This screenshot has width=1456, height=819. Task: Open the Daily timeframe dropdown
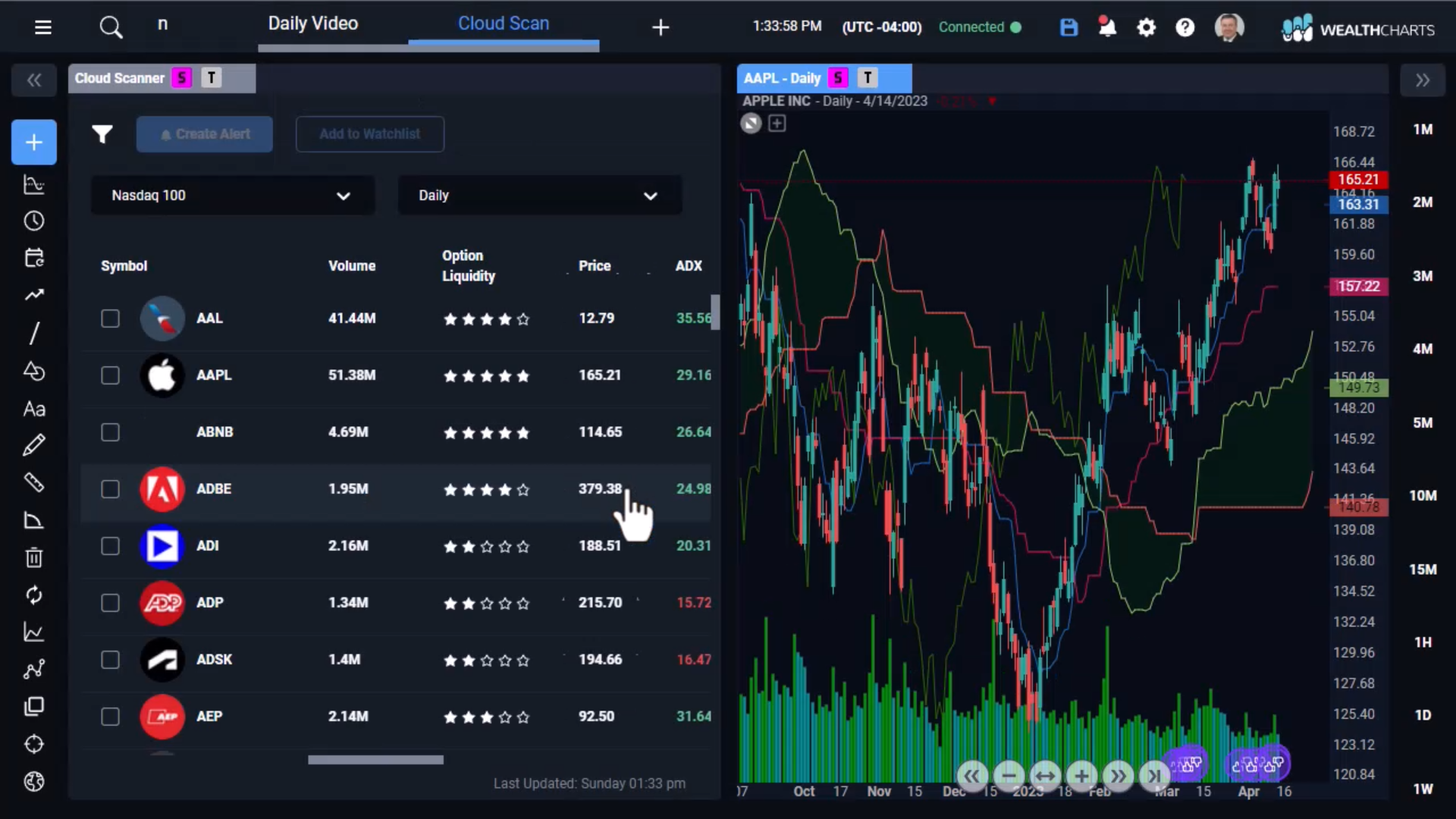point(539,196)
